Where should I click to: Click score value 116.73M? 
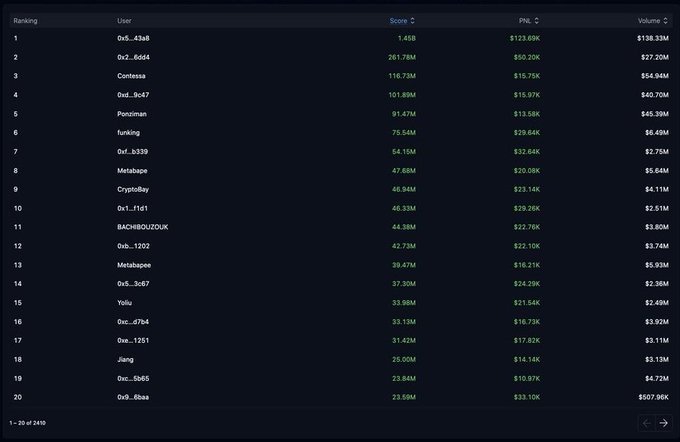[x=402, y=76]
